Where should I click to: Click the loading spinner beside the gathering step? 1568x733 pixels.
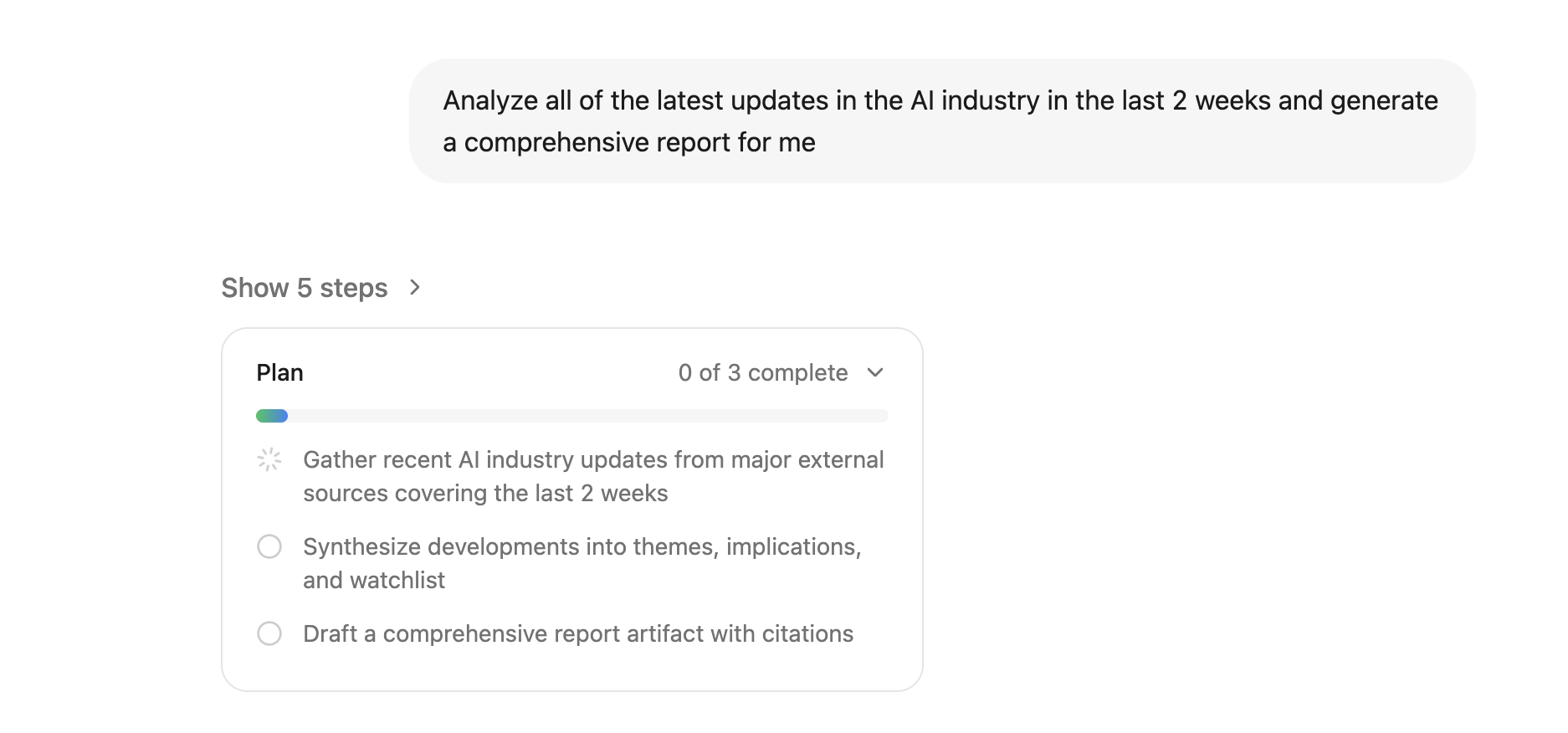[269, 459]
